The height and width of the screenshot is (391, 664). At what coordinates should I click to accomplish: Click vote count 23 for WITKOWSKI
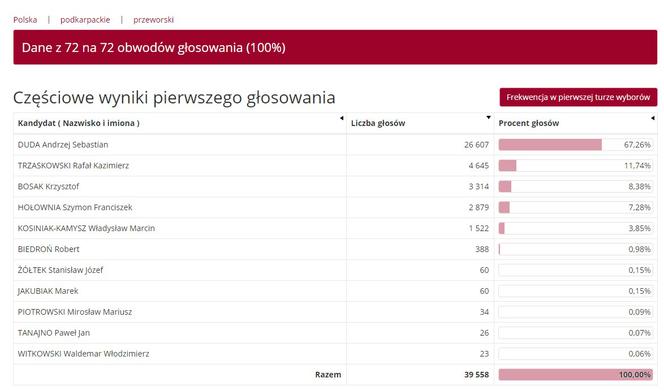click(x=484, y=354)
